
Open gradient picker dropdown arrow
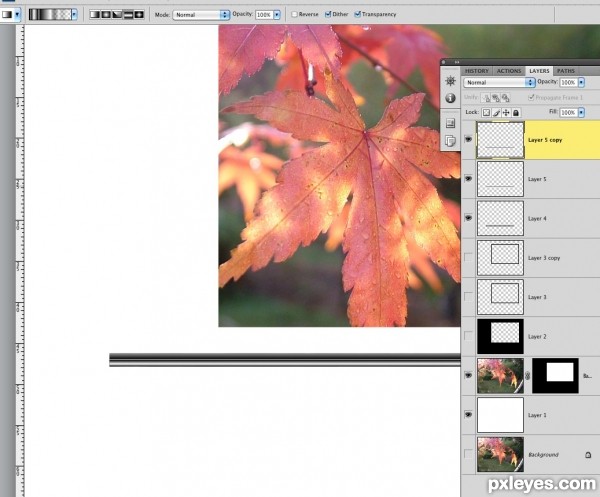(74, 15)
